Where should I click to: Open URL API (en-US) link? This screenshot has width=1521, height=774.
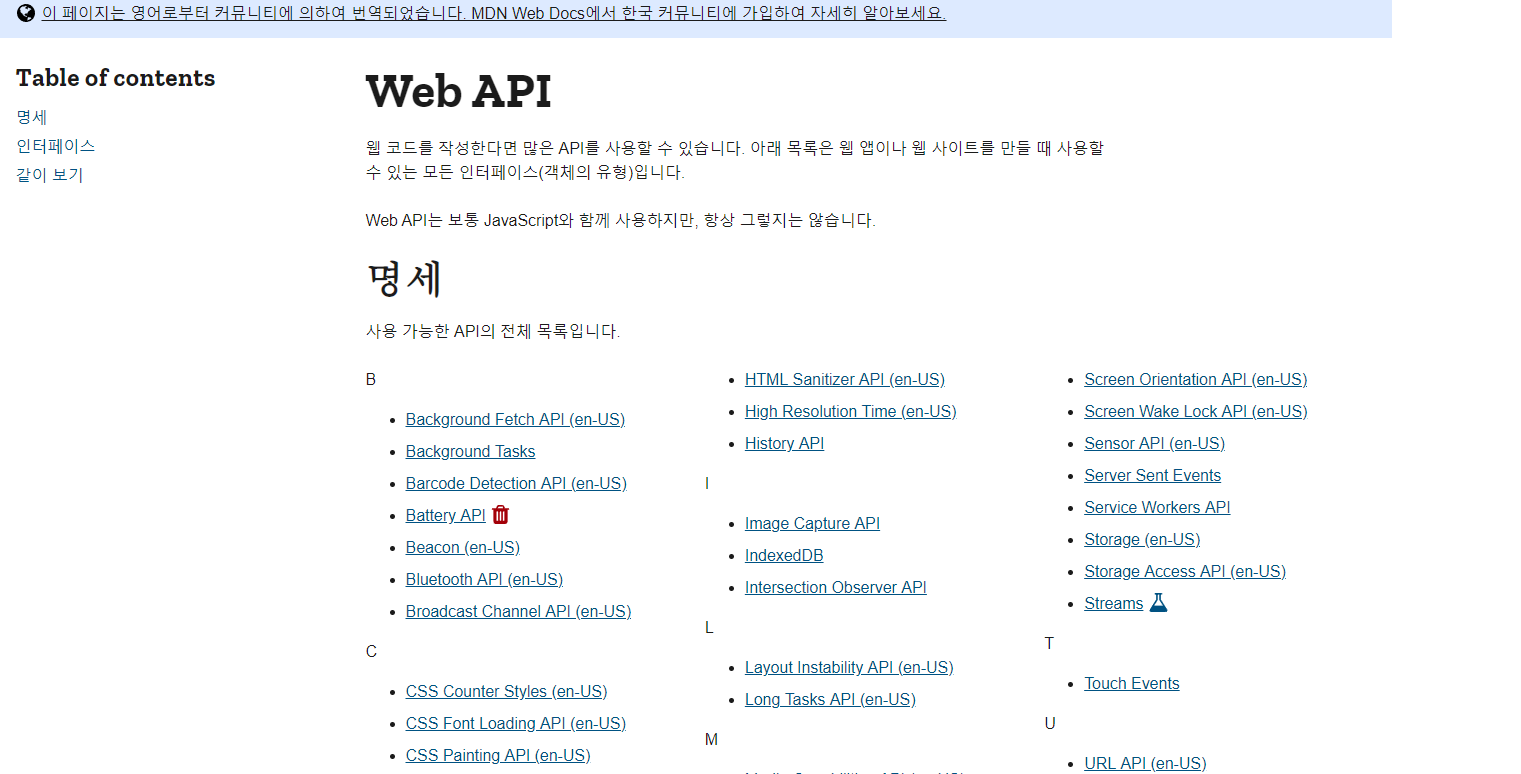click(1145, 763)
